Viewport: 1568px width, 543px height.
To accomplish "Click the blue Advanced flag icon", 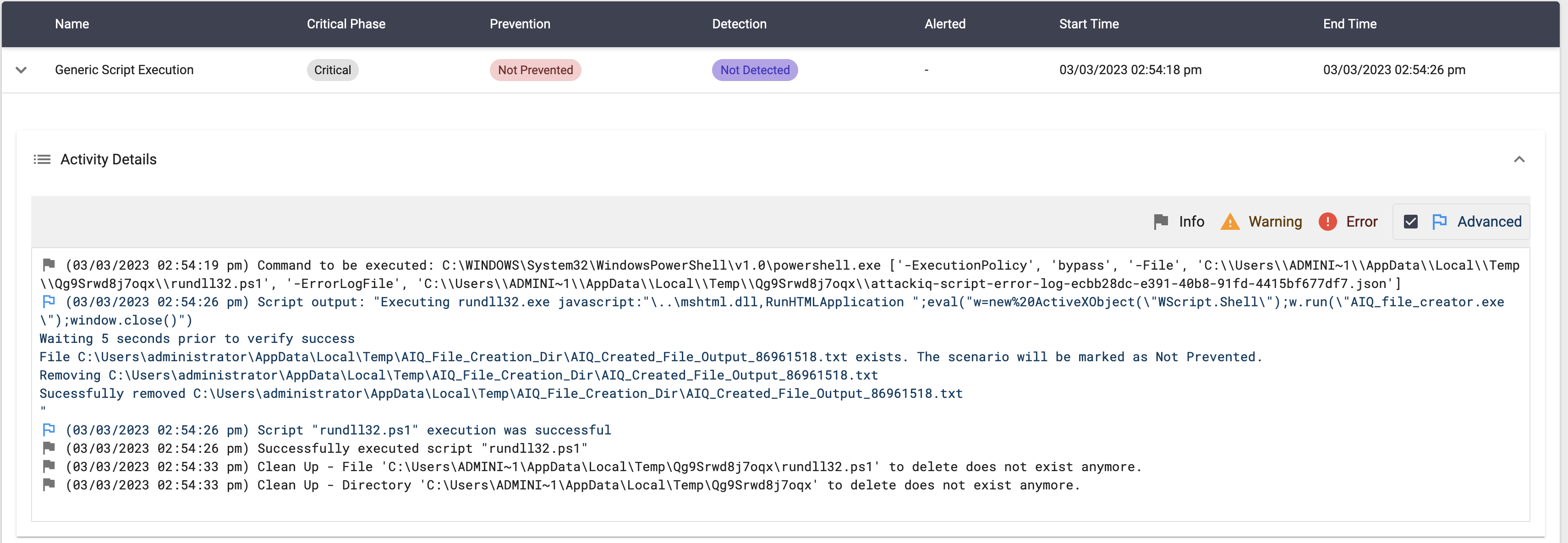I will click(1439, 221).
